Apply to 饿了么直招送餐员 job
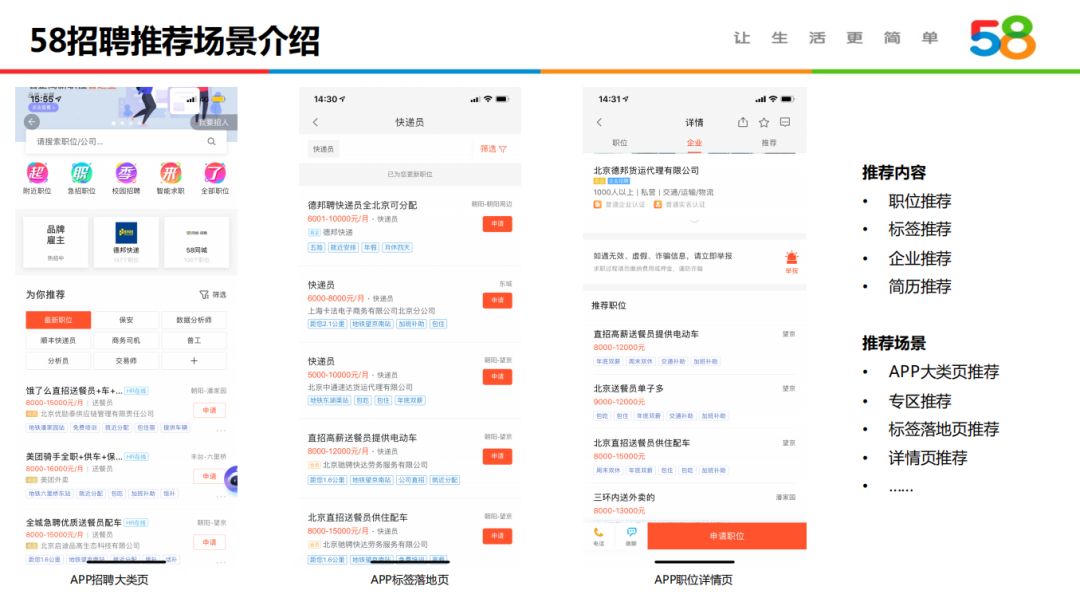This screenshot has width=1080, height=606. coord(209,410)
